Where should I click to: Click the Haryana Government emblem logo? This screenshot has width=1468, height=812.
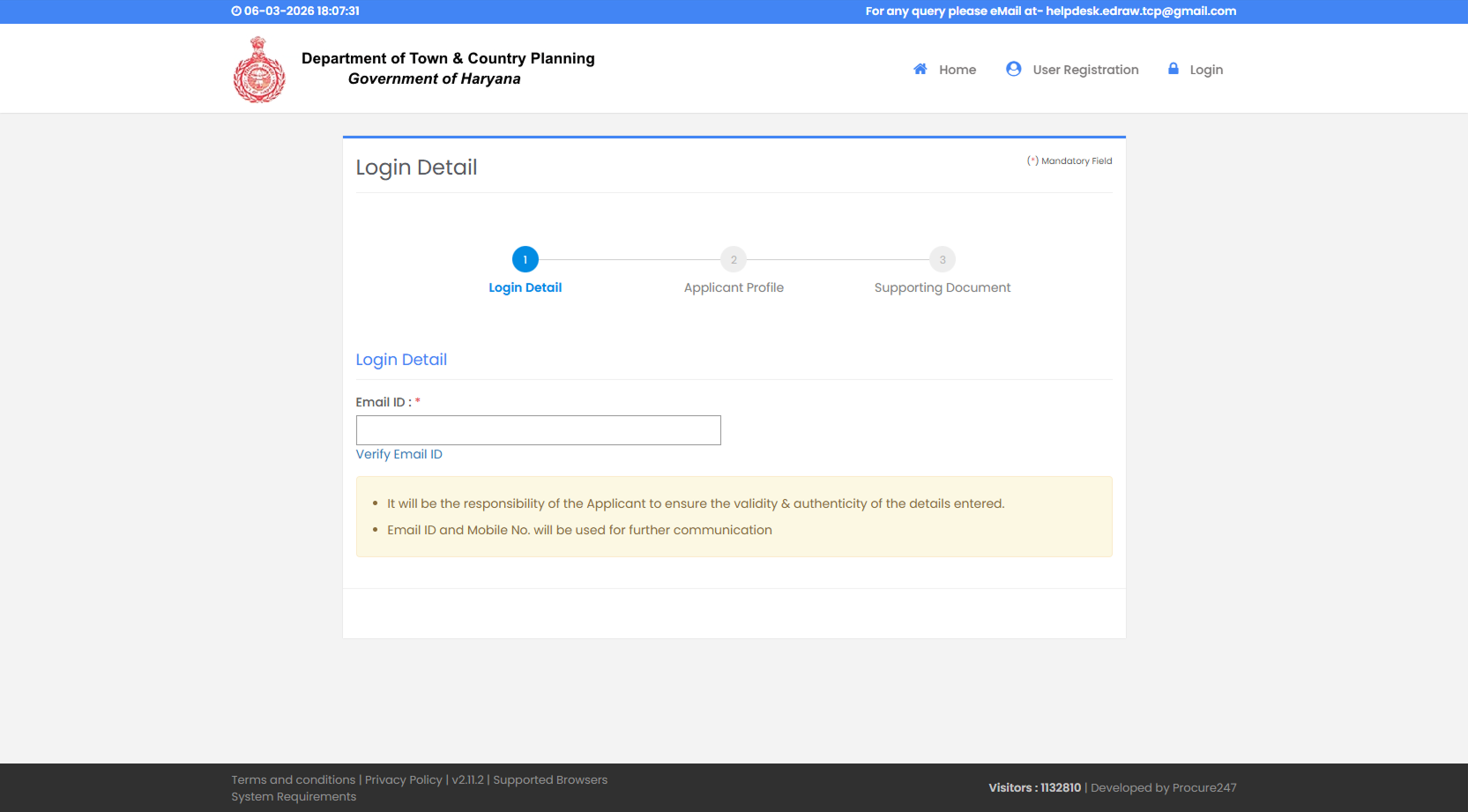point(258,70)
